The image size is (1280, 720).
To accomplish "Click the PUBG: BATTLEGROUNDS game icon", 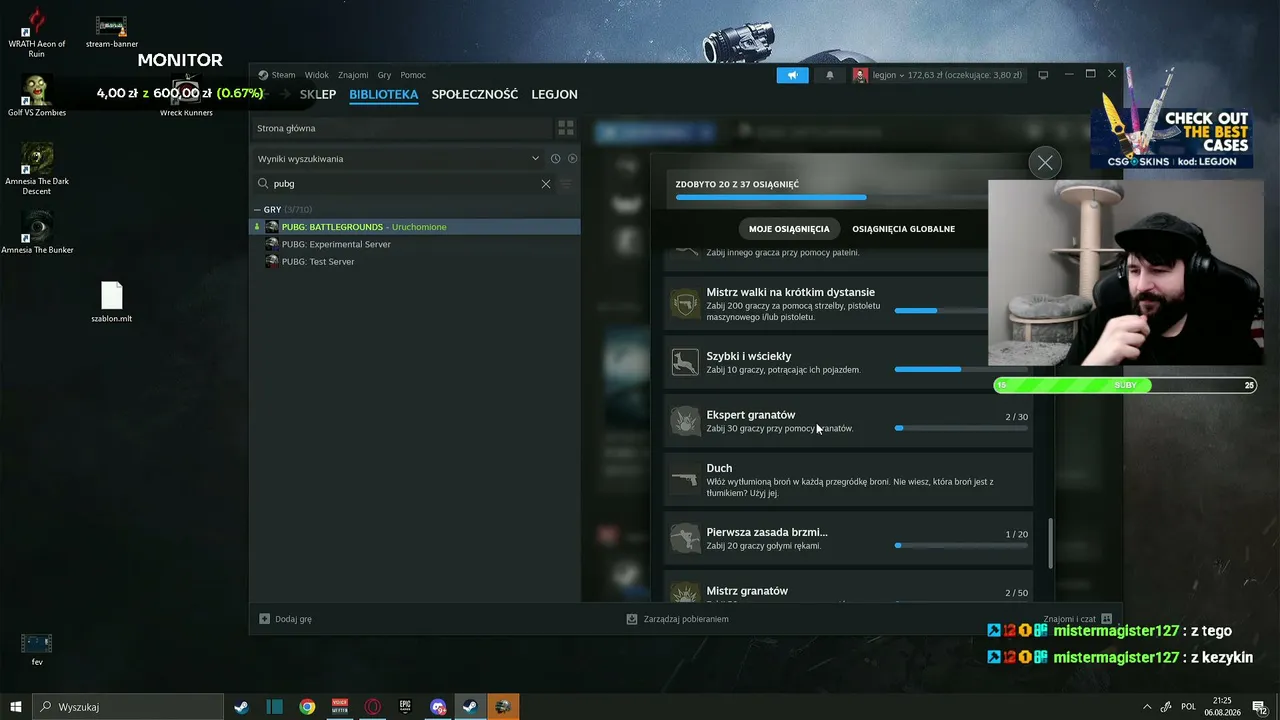I will pos(272,227).
